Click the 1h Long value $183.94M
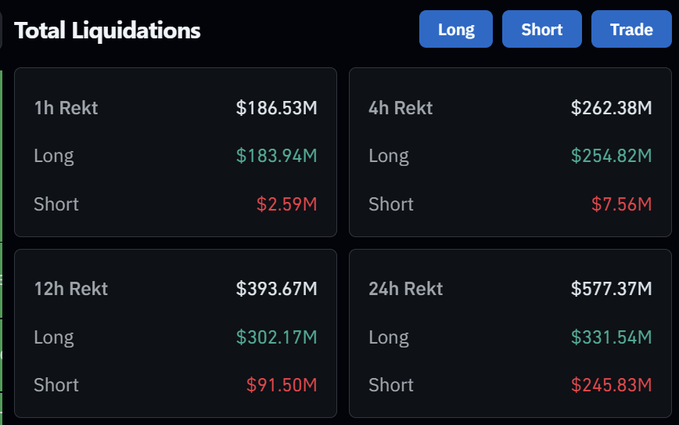Viewport: 679px width, 425px height. (276, 156)
